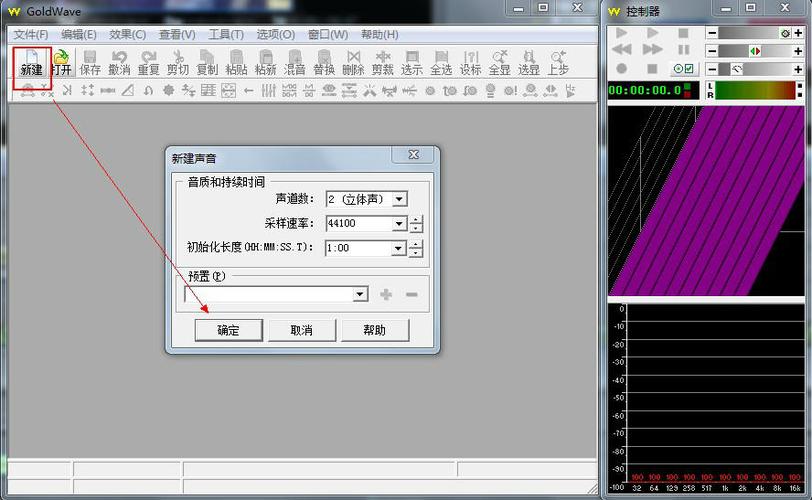
Task: Click the 粘新 (Paste New) toolbar icon
Action: tap(266, 62)
